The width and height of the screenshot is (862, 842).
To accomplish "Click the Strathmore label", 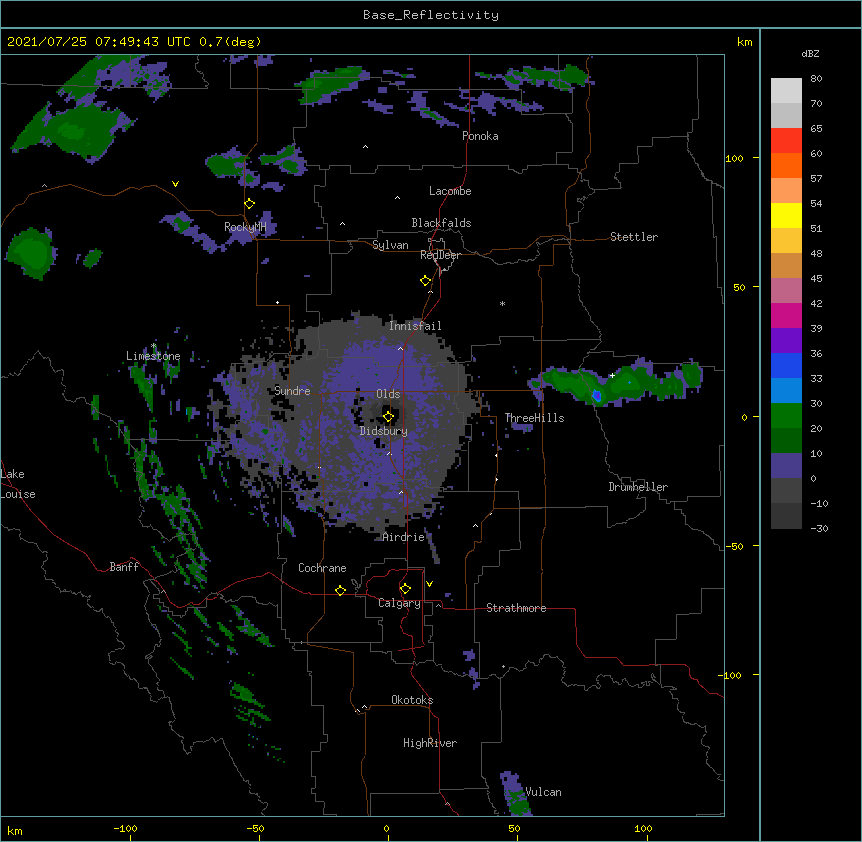I will tap(516, 608).
